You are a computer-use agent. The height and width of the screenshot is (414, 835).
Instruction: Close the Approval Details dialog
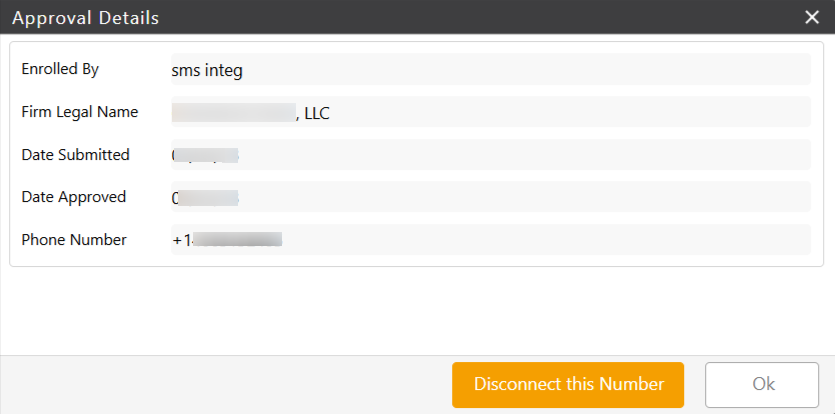click(812, 18)
